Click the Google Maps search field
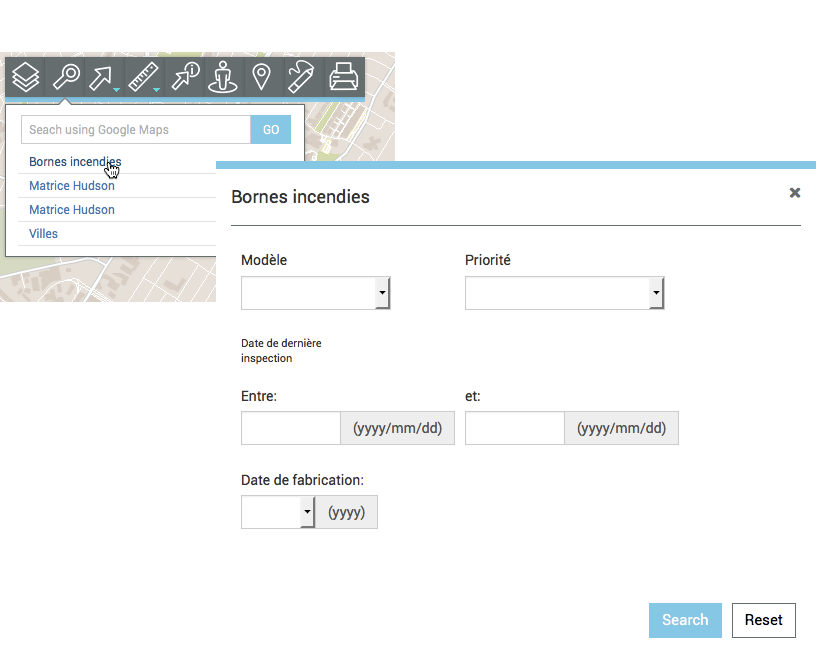Viewport: 817px width, 653px height. (x=136, y=130)
